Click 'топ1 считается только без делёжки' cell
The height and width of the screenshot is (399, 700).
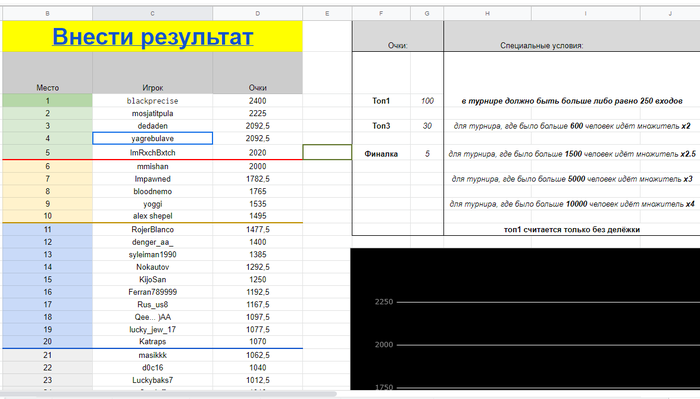click(572, 229)
